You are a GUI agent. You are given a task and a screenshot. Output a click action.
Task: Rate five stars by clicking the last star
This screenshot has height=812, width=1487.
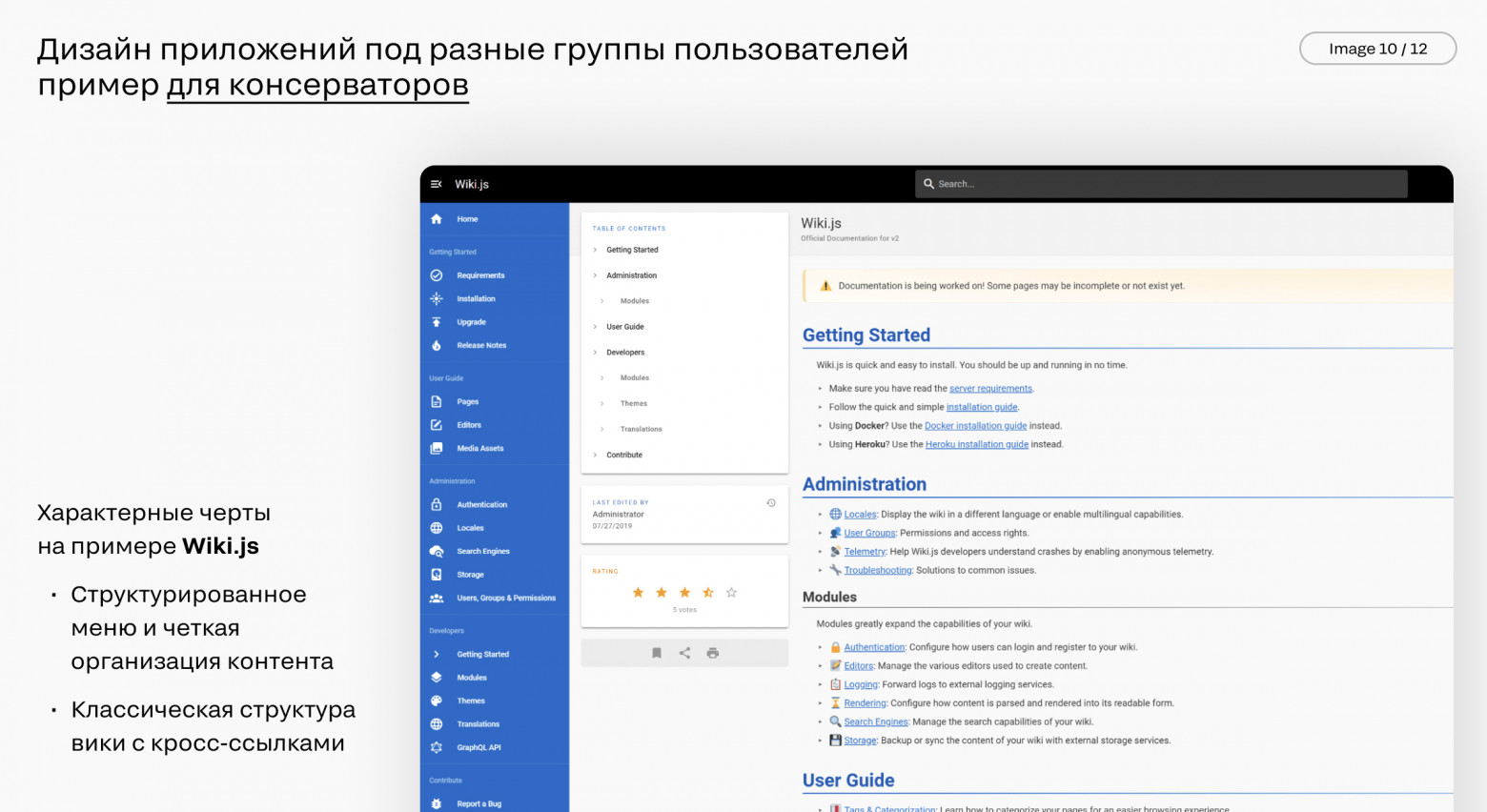point(730,593)
